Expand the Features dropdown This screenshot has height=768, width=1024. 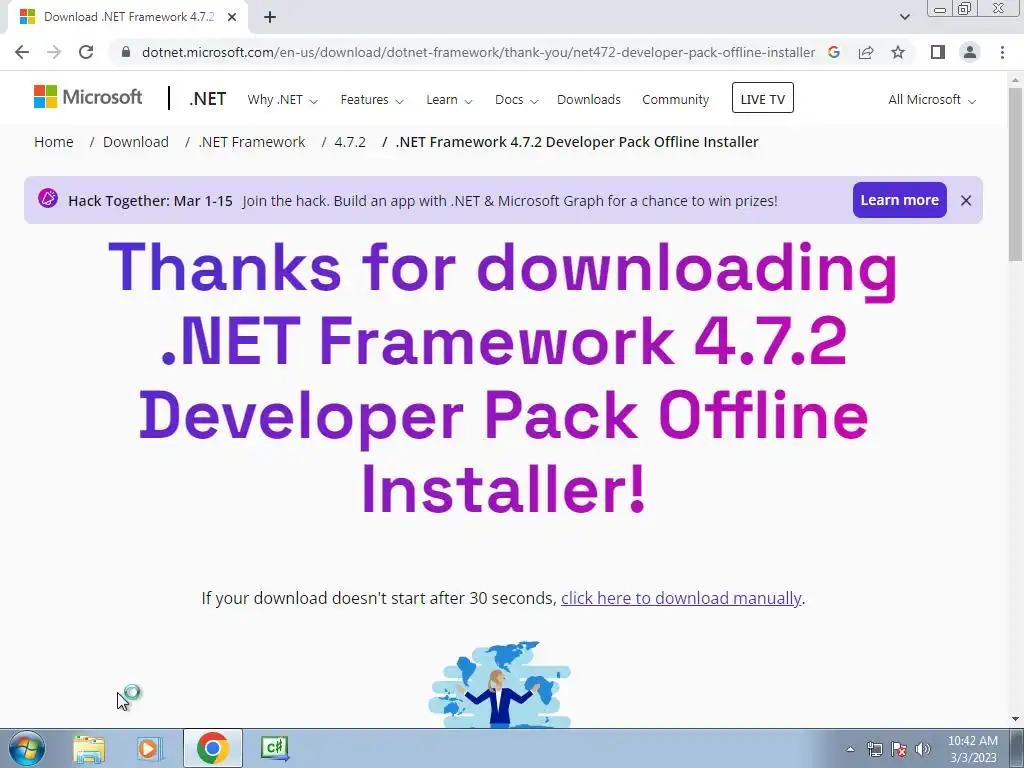pos(372,100)
